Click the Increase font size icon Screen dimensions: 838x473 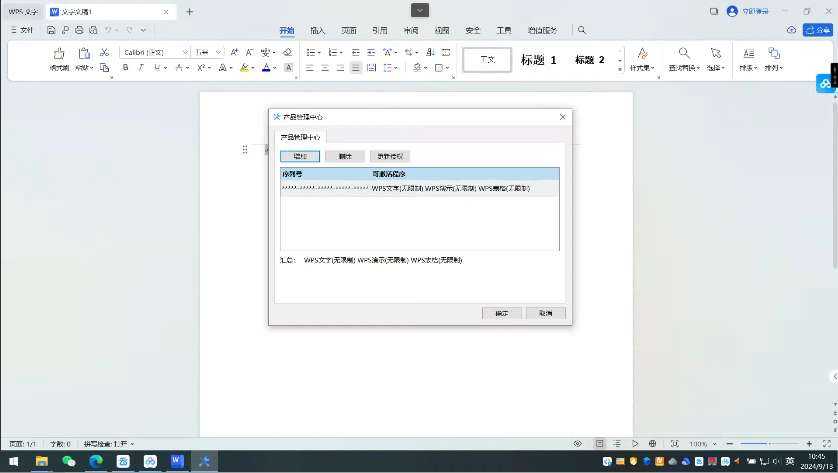(234, 52)
